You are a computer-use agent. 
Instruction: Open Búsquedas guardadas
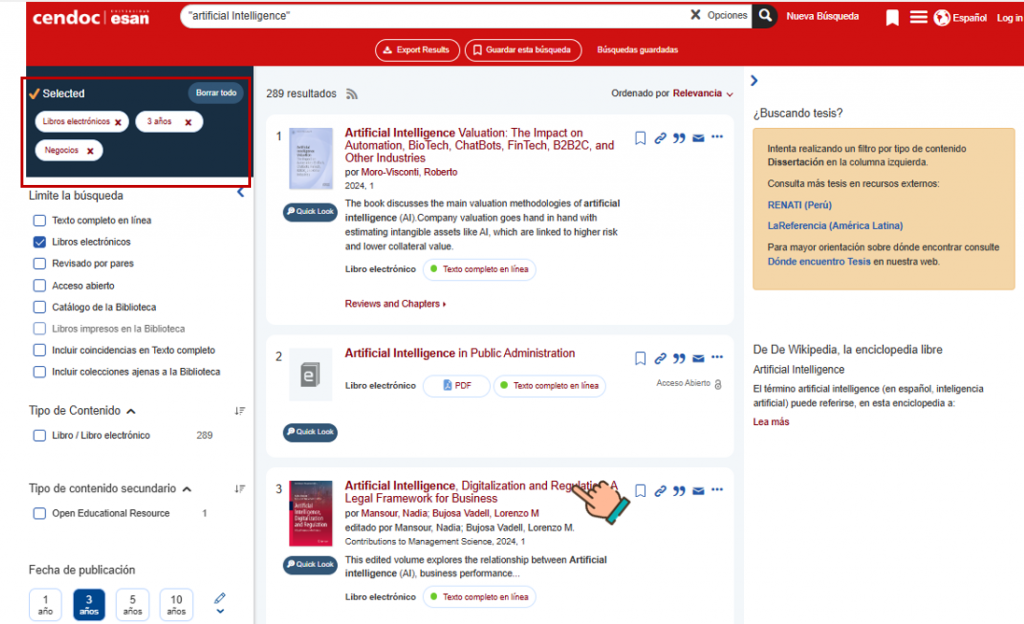637,50
